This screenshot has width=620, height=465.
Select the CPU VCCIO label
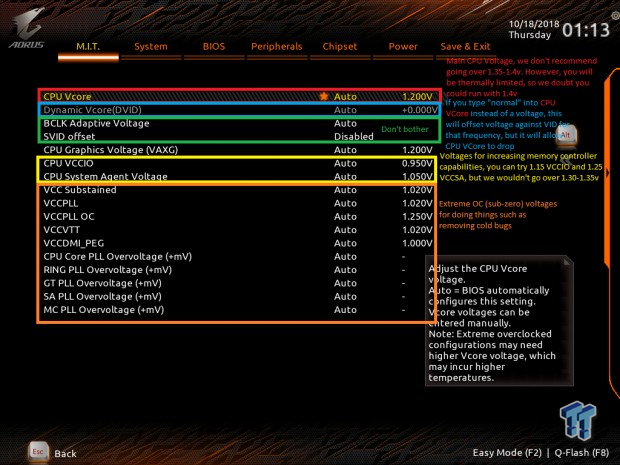point(68,163)
